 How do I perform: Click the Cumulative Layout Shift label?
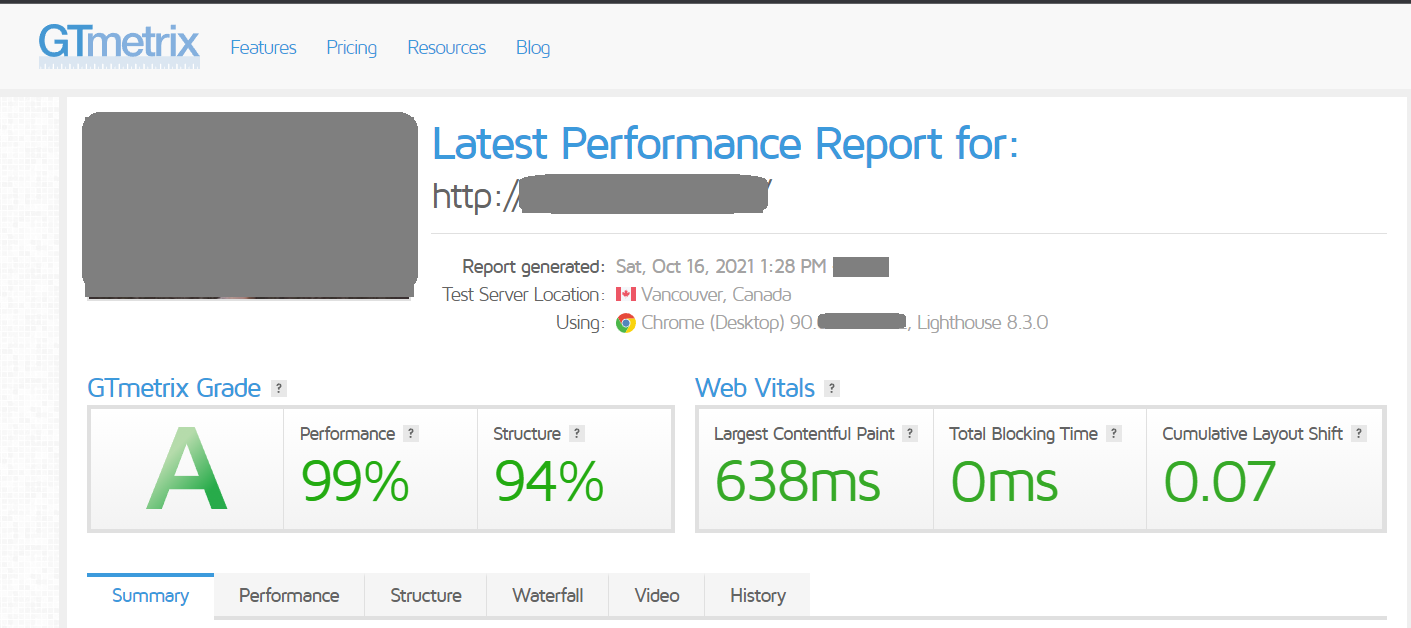[1252, 434]
